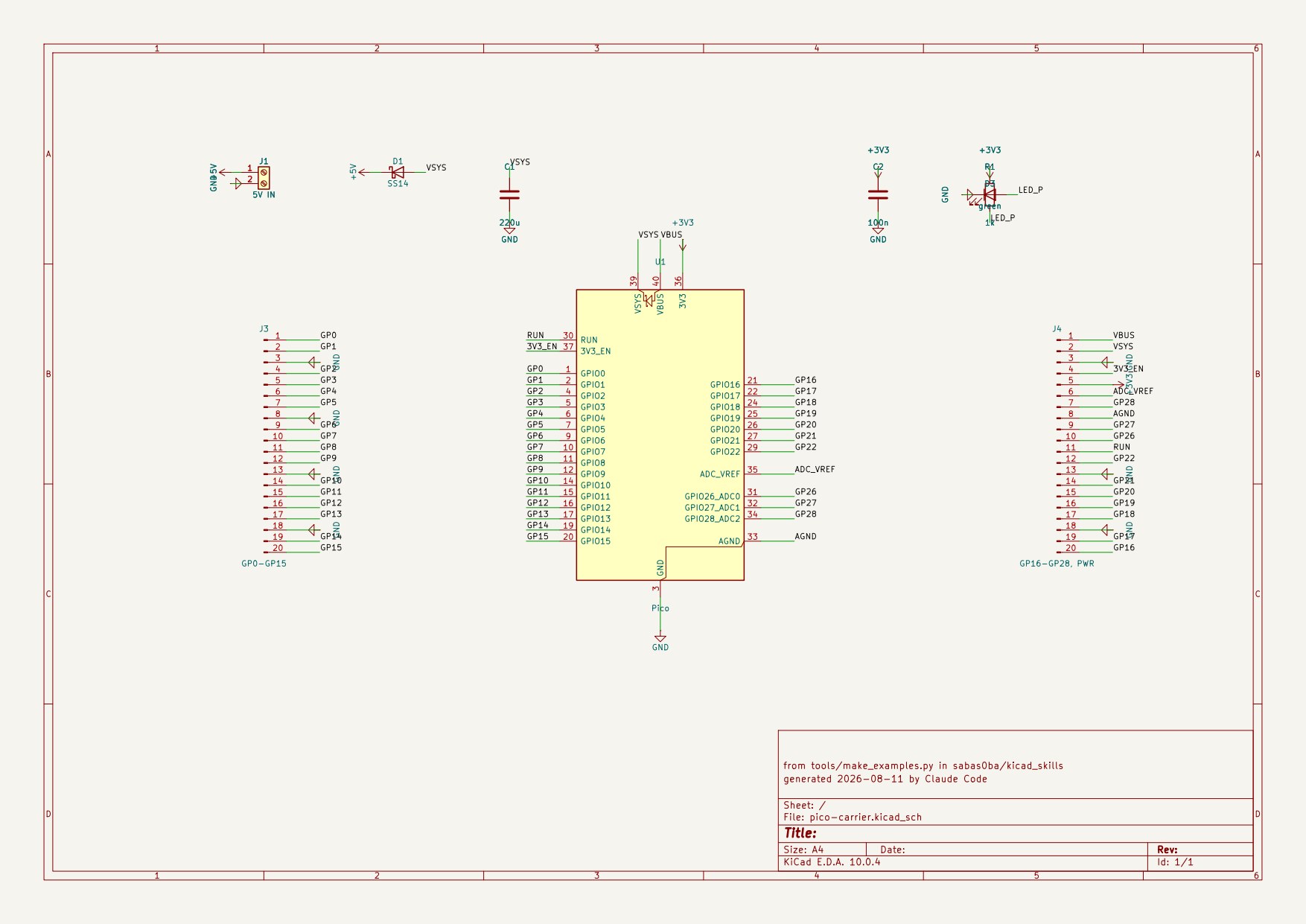
Task: Select the U1 reference above the Pico
Action: tap(660, 262)
